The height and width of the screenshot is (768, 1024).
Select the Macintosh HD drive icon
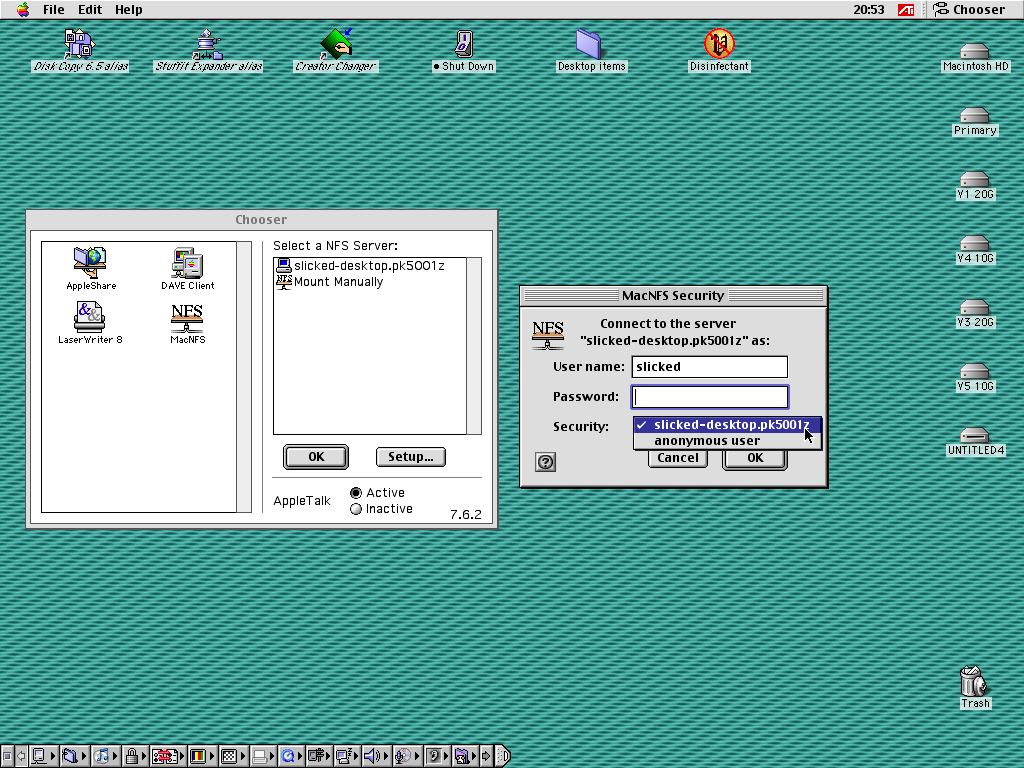[x=975, y=57]
